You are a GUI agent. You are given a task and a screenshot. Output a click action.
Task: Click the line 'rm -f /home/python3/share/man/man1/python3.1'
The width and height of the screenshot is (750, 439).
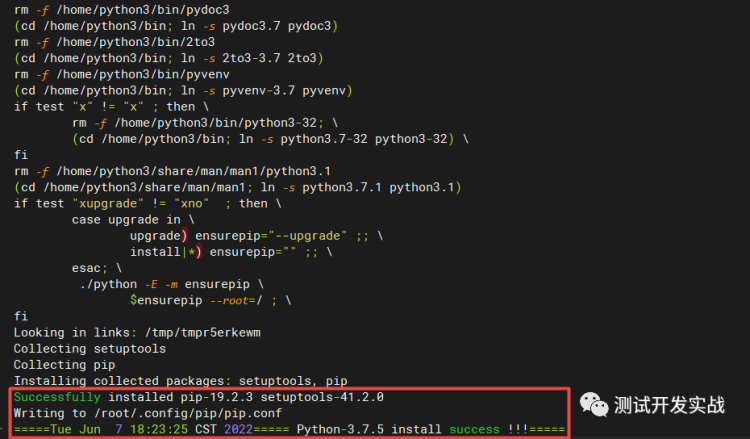coord(172,171)
